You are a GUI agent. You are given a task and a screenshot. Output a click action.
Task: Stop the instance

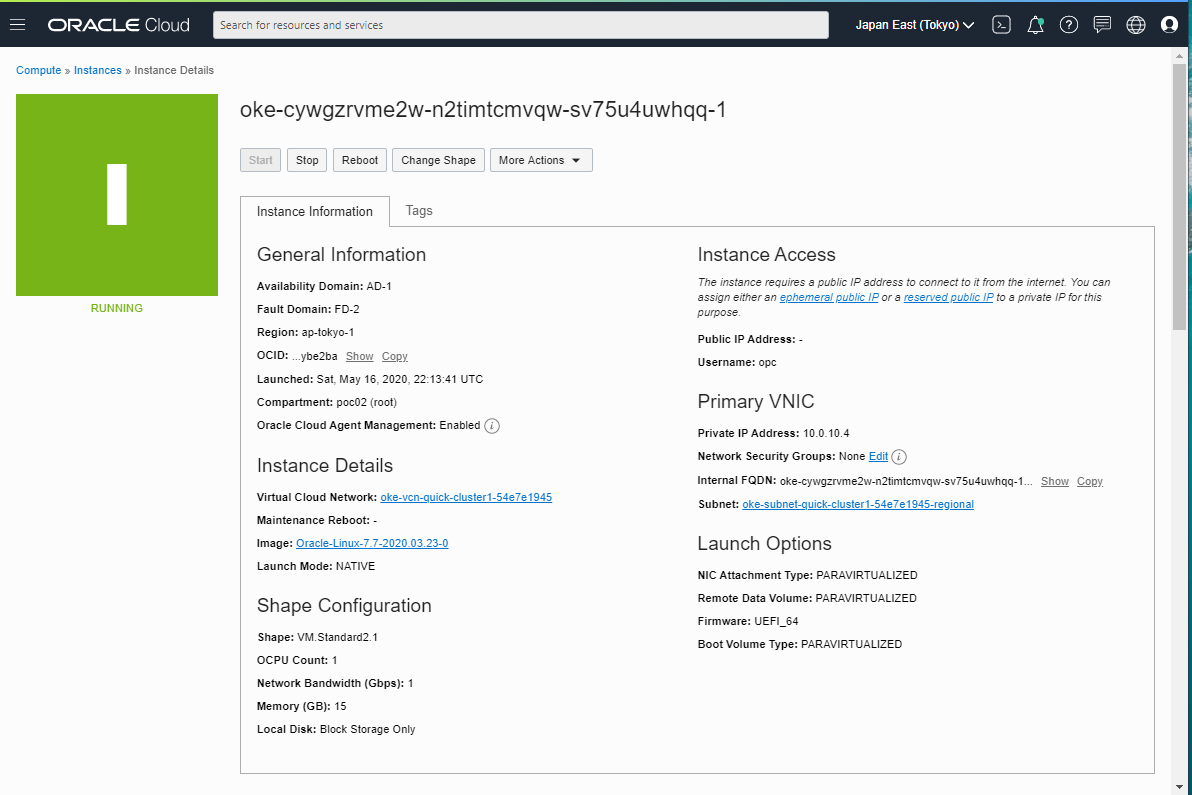[307, 160]
